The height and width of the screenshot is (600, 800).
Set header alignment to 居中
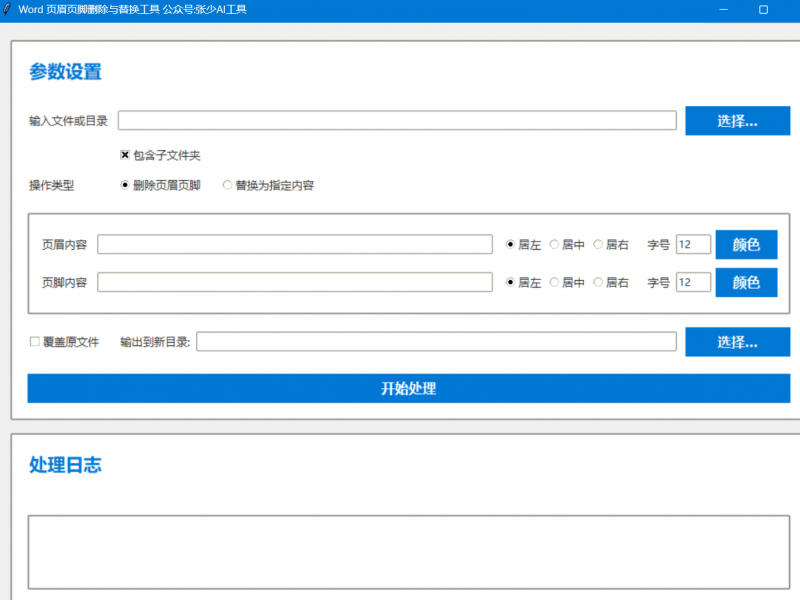pyautogui.click(x=554, y=245)
